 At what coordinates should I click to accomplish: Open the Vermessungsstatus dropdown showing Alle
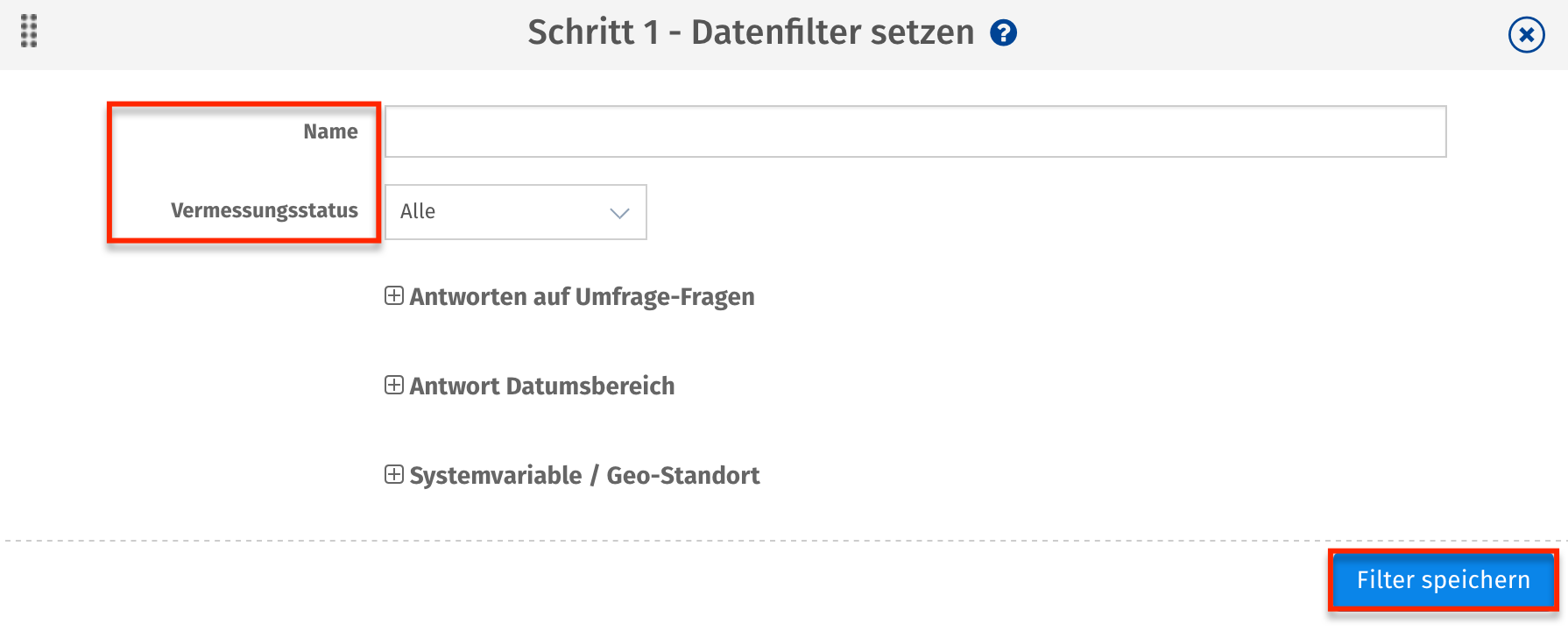pos(515,212)
